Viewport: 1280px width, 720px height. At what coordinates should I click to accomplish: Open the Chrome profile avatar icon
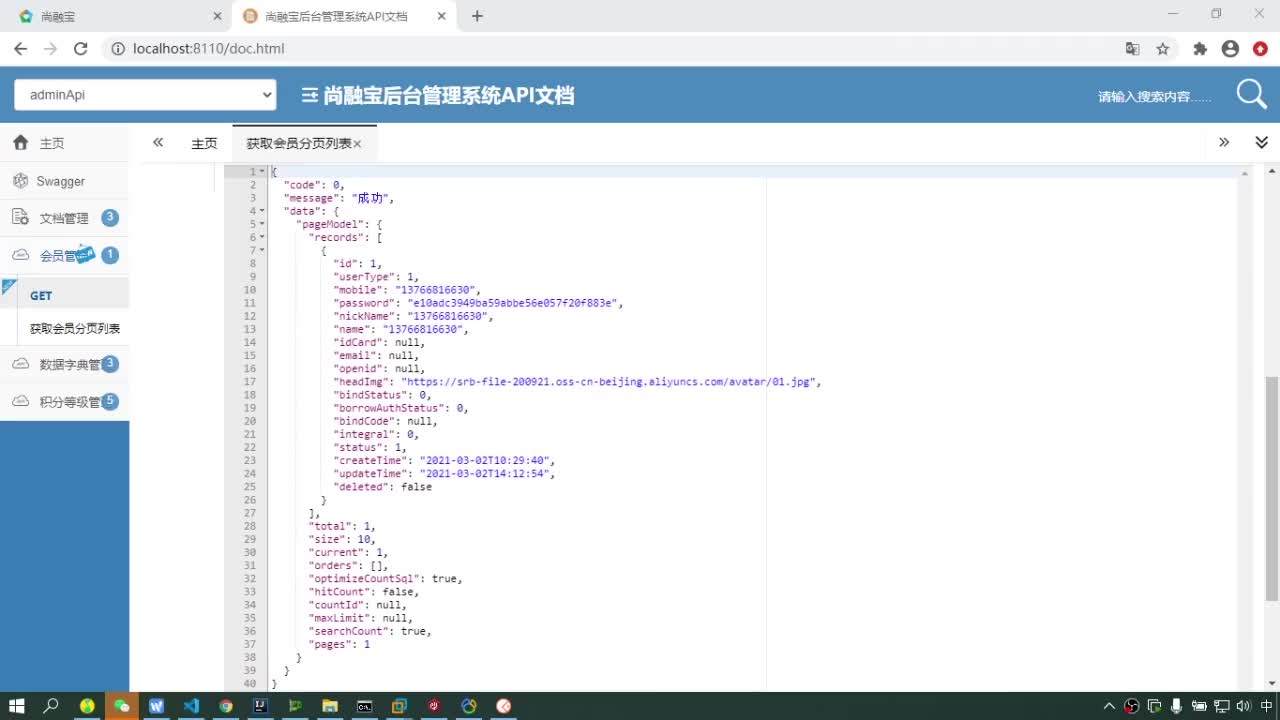coord(1230,48)
